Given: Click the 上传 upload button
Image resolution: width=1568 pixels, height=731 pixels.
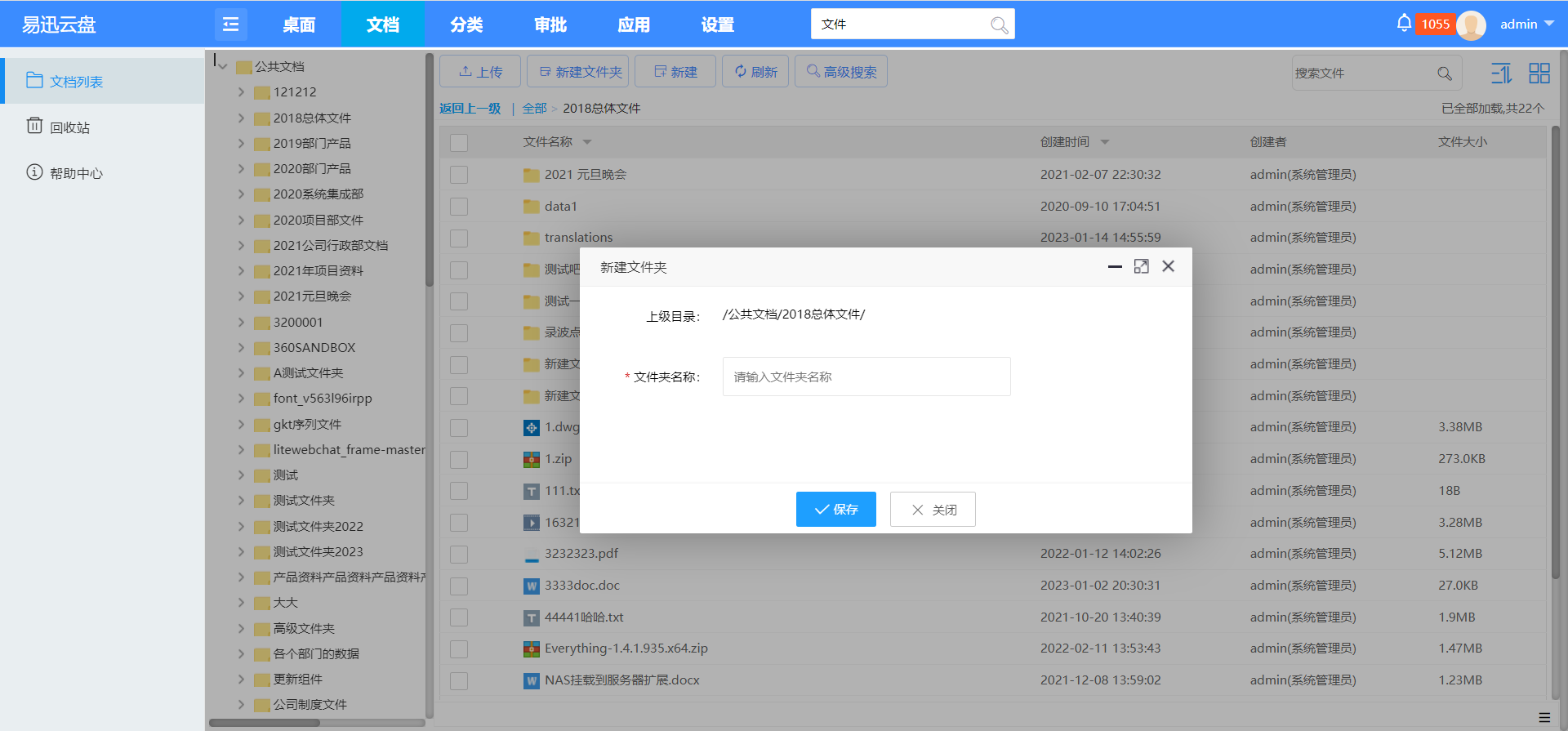Looking at the screenshot, I should click(480, 71).
